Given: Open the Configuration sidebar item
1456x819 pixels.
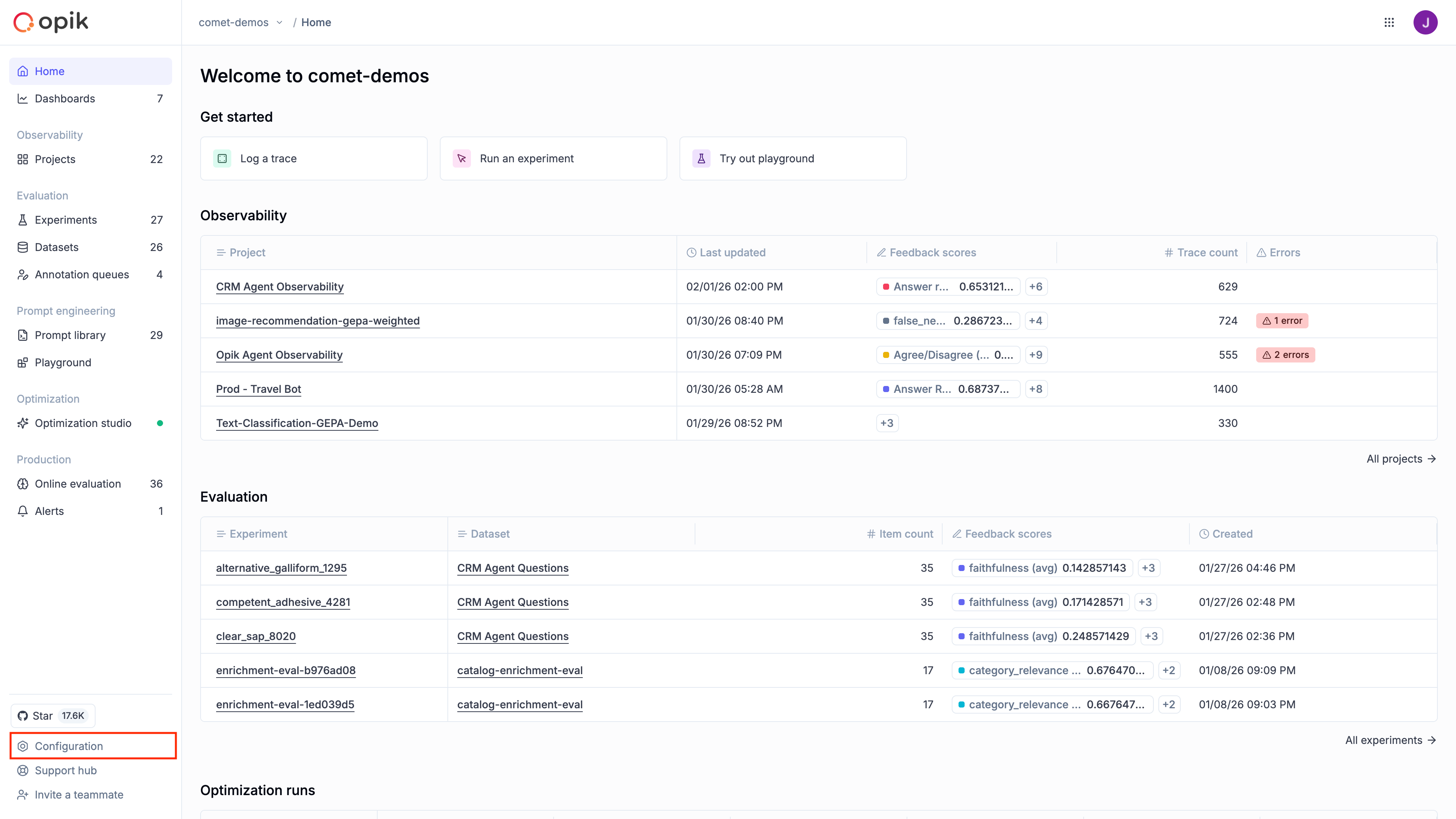Looking at the screenshot, I should (x=68, y=746).
